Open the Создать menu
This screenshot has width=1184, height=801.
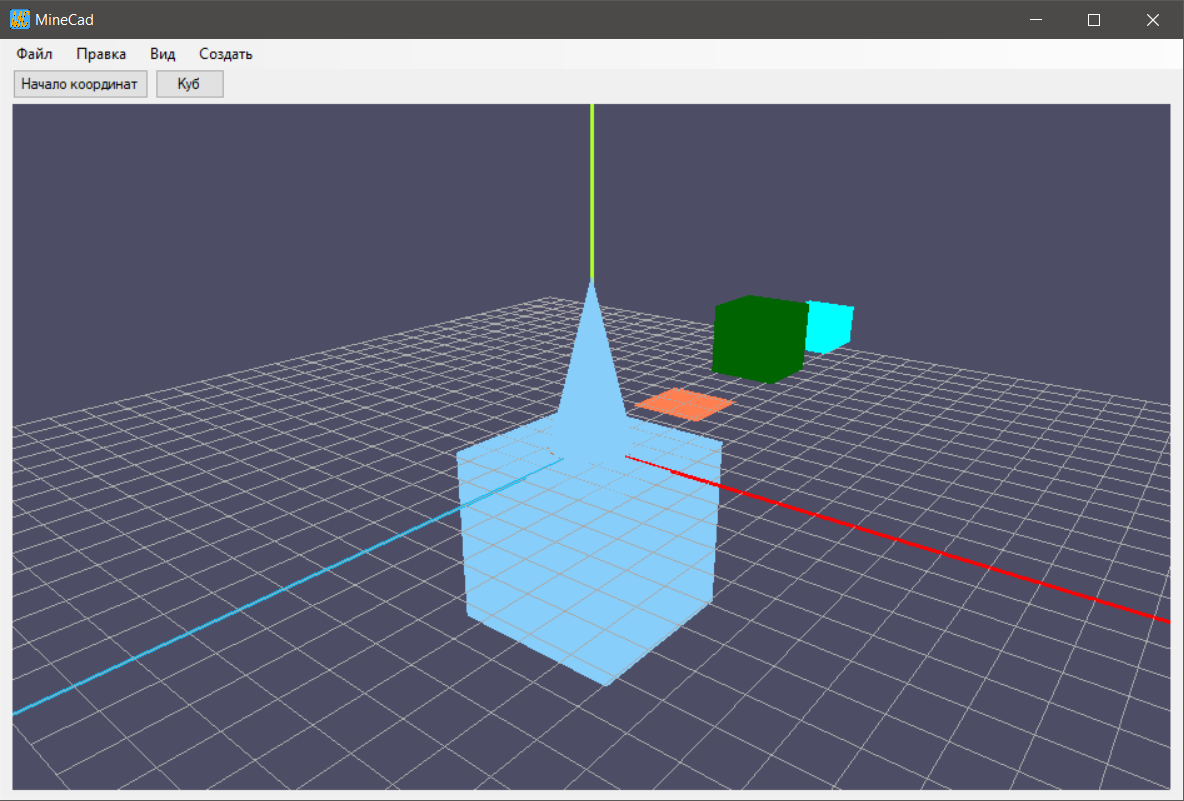225,54
